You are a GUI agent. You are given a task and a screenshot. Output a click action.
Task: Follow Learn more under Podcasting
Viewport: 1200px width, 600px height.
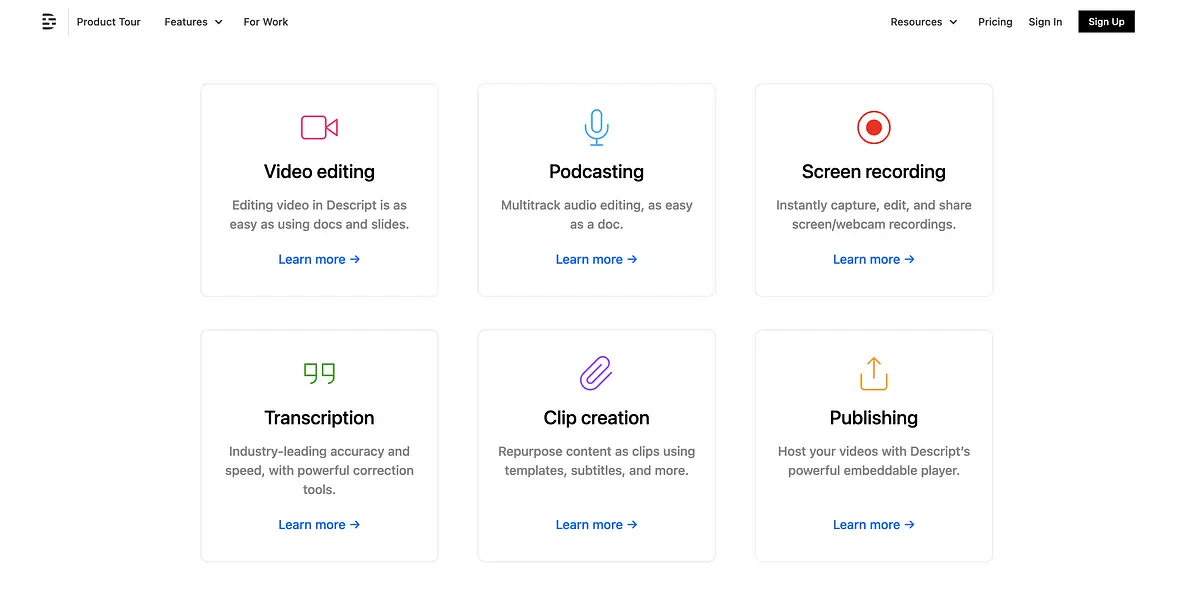tap(596, 259)
